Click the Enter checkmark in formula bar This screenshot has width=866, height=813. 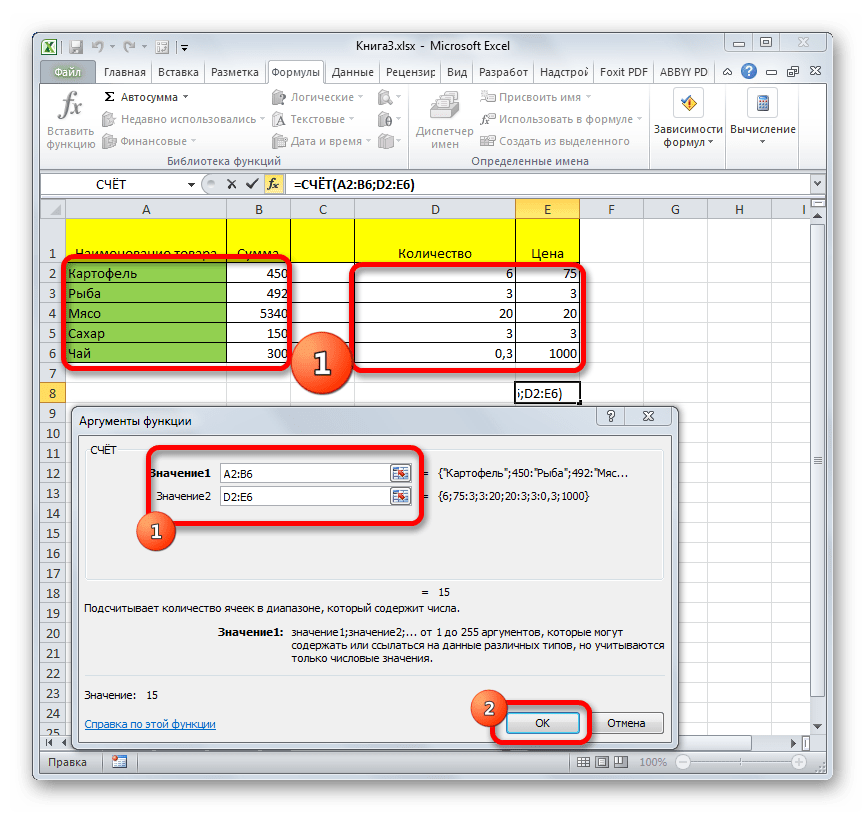pyautogui.click(x=250, y=185)
